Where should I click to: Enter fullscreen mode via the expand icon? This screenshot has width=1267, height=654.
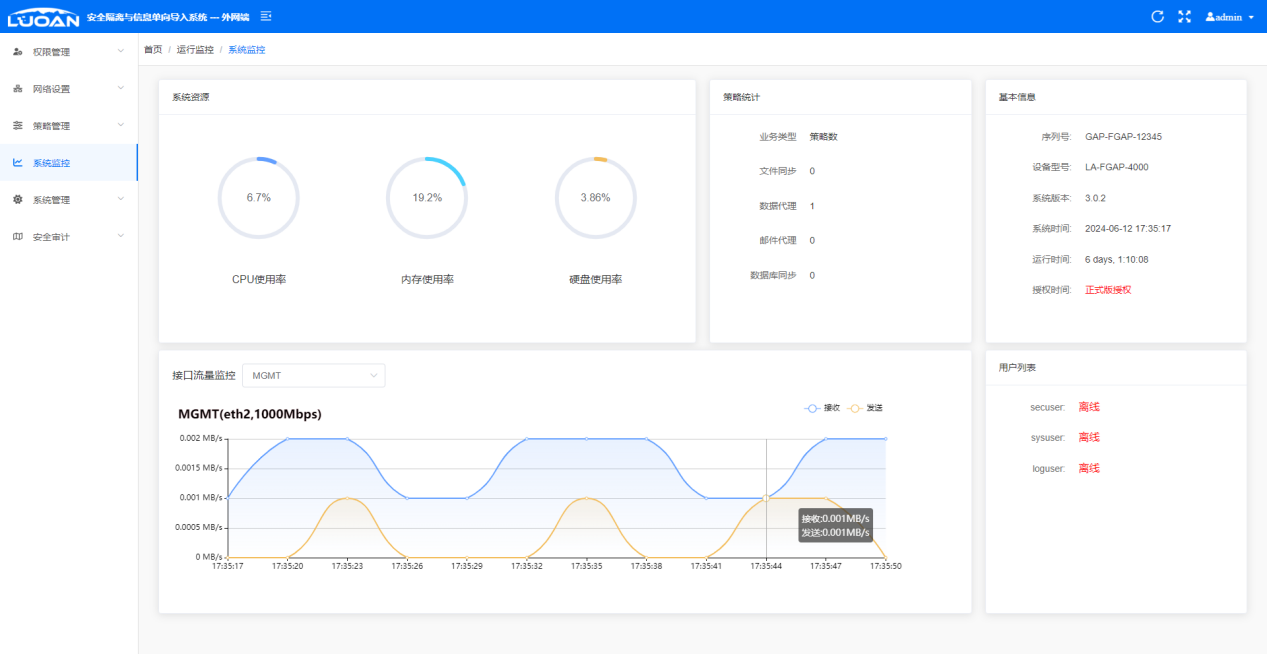click(x=1185, y=16)
